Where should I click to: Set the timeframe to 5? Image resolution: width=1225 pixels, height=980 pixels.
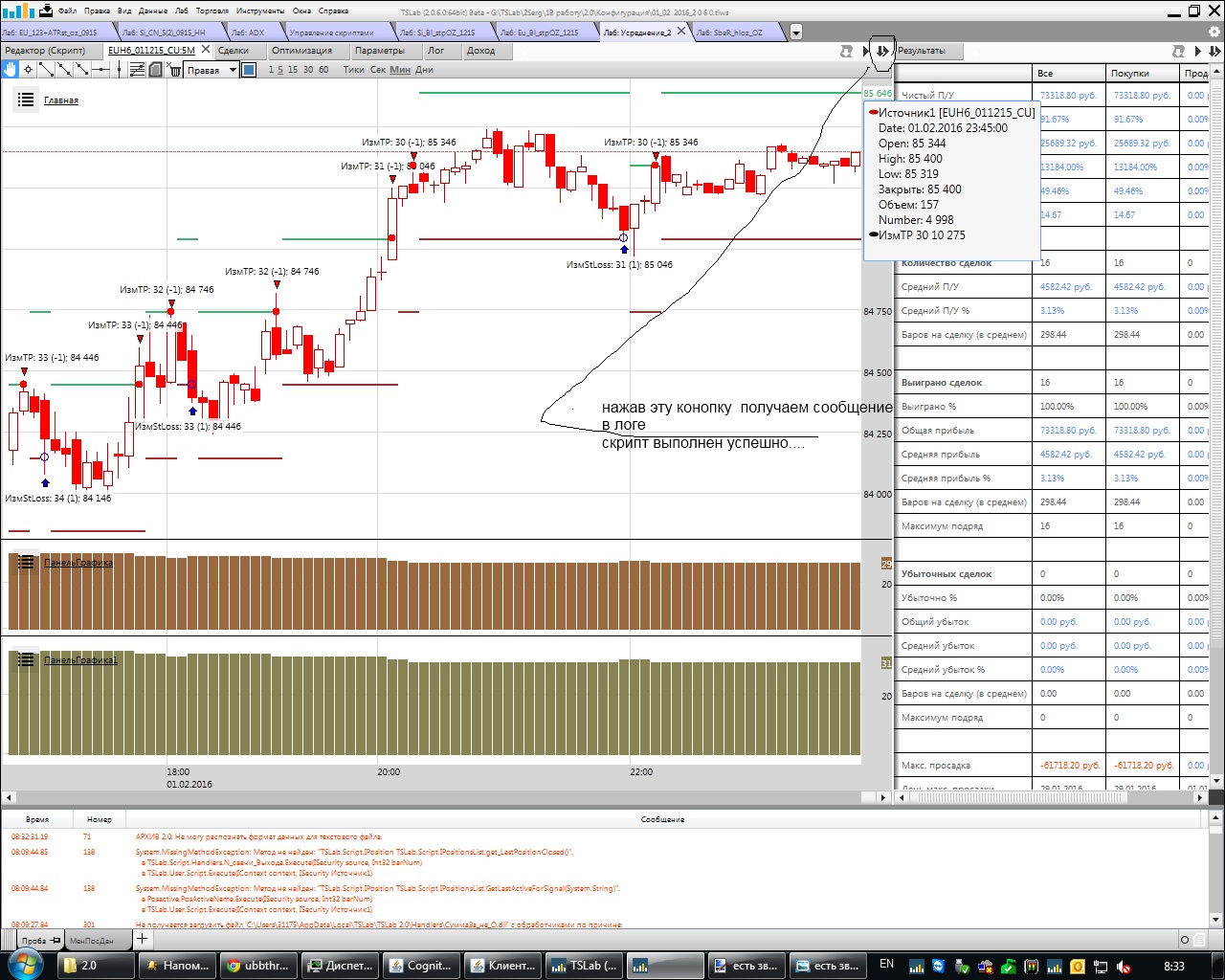click(x=280, y=70)
